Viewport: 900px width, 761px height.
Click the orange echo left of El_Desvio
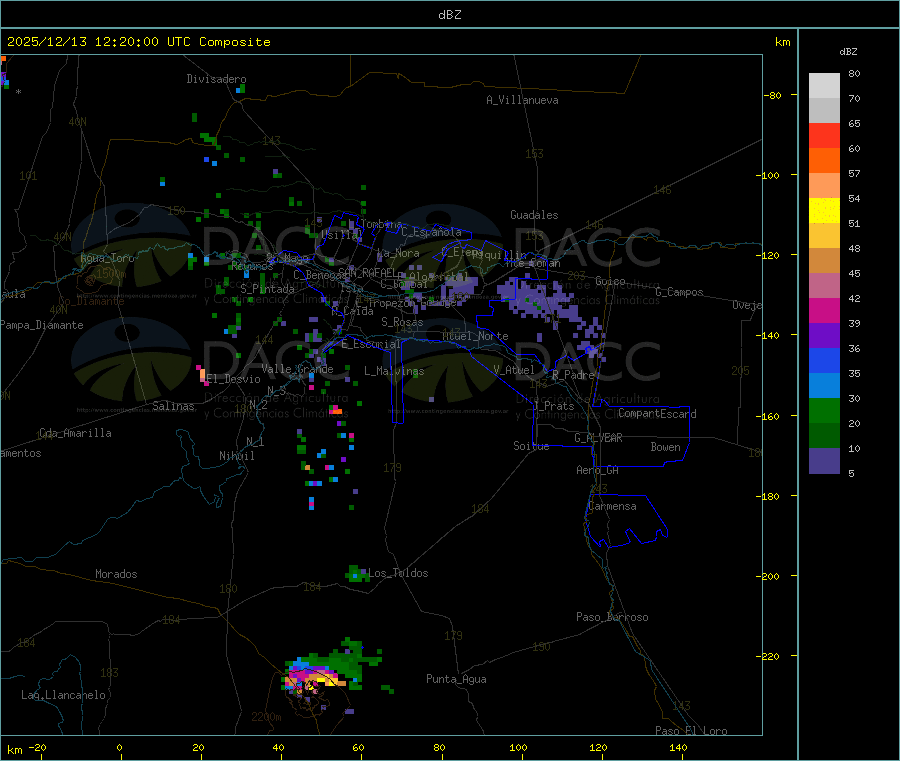[203, 375]
